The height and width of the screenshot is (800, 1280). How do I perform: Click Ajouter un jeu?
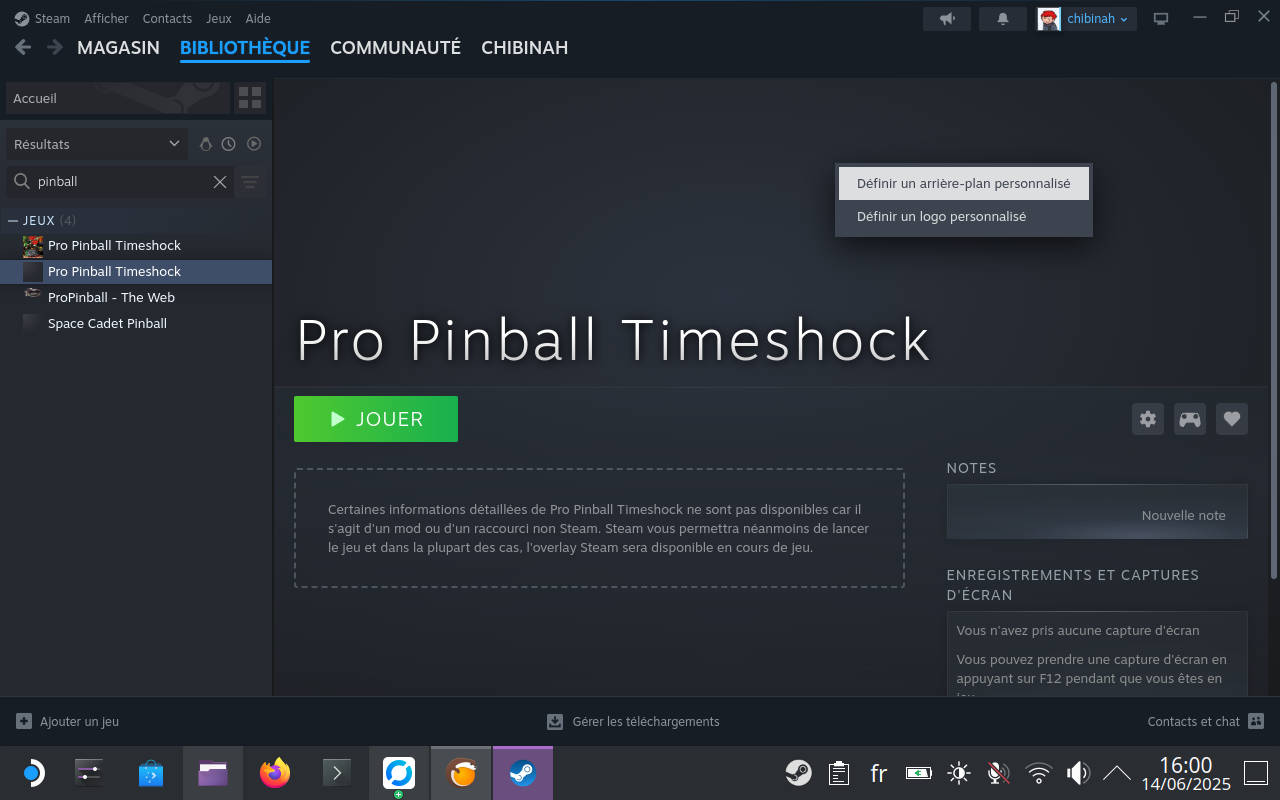pos(79,721)
